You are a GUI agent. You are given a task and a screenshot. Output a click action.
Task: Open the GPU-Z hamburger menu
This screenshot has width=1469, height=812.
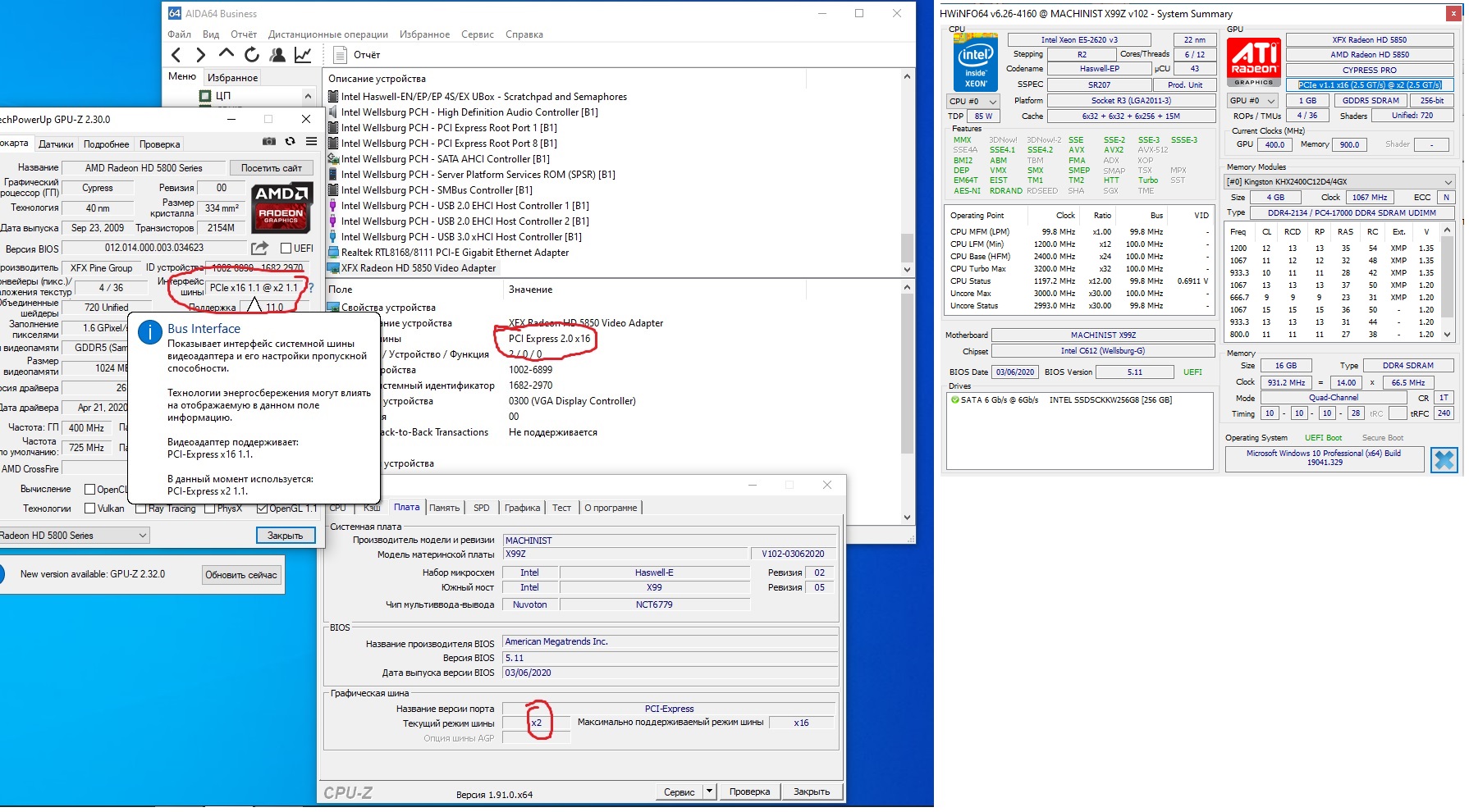click(311, 142)
